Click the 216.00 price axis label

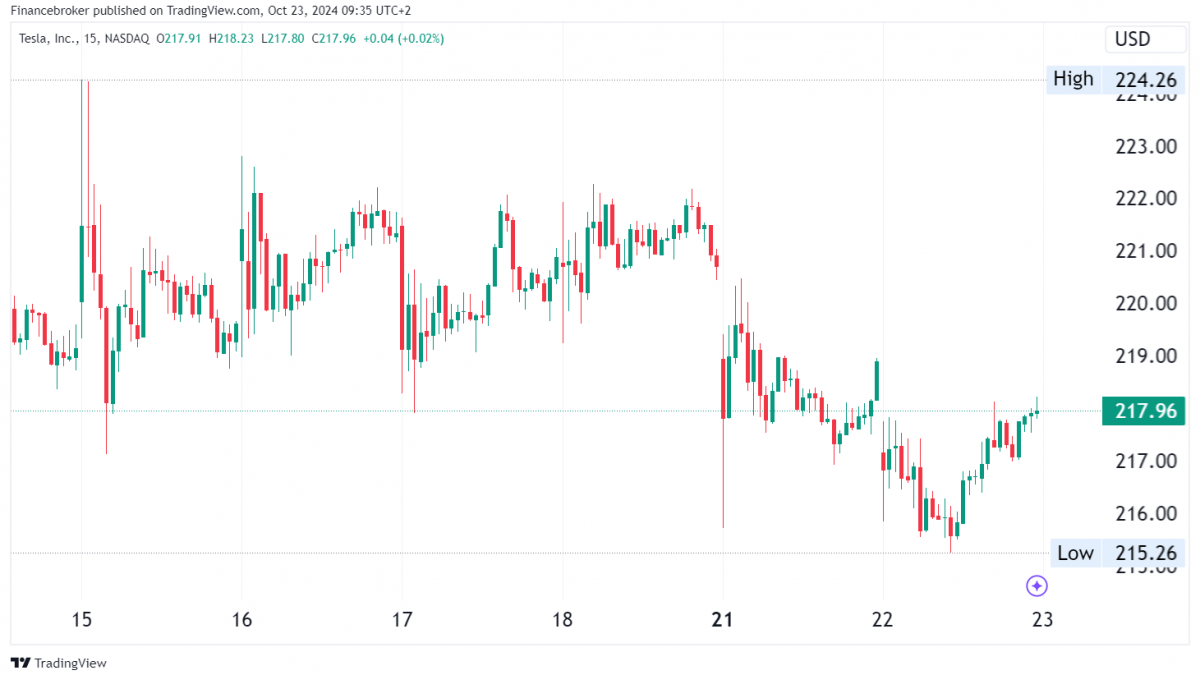pyautogui.click(x=1145, y=514)
